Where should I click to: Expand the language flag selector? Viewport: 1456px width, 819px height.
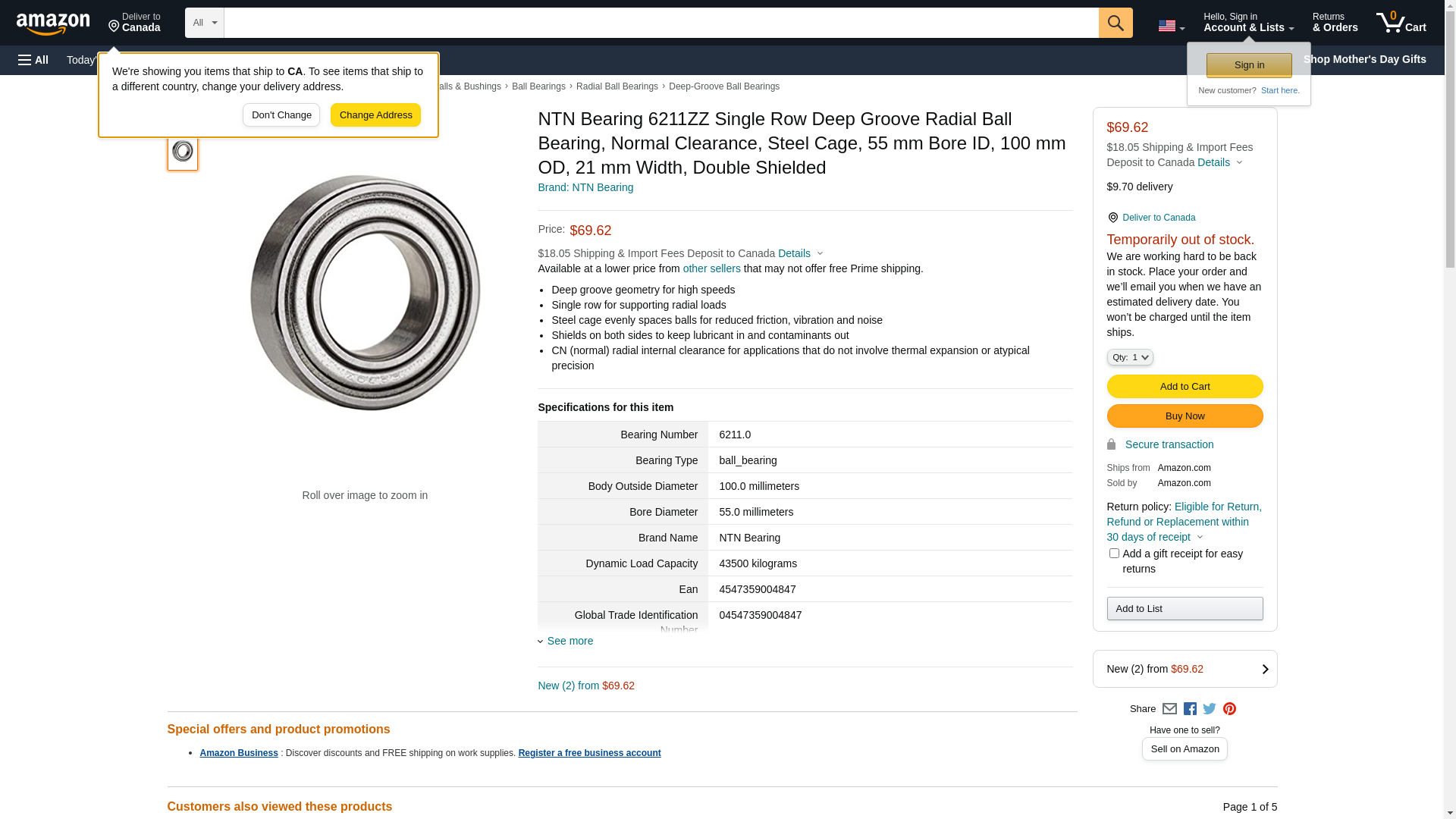tap(1171, 26)
